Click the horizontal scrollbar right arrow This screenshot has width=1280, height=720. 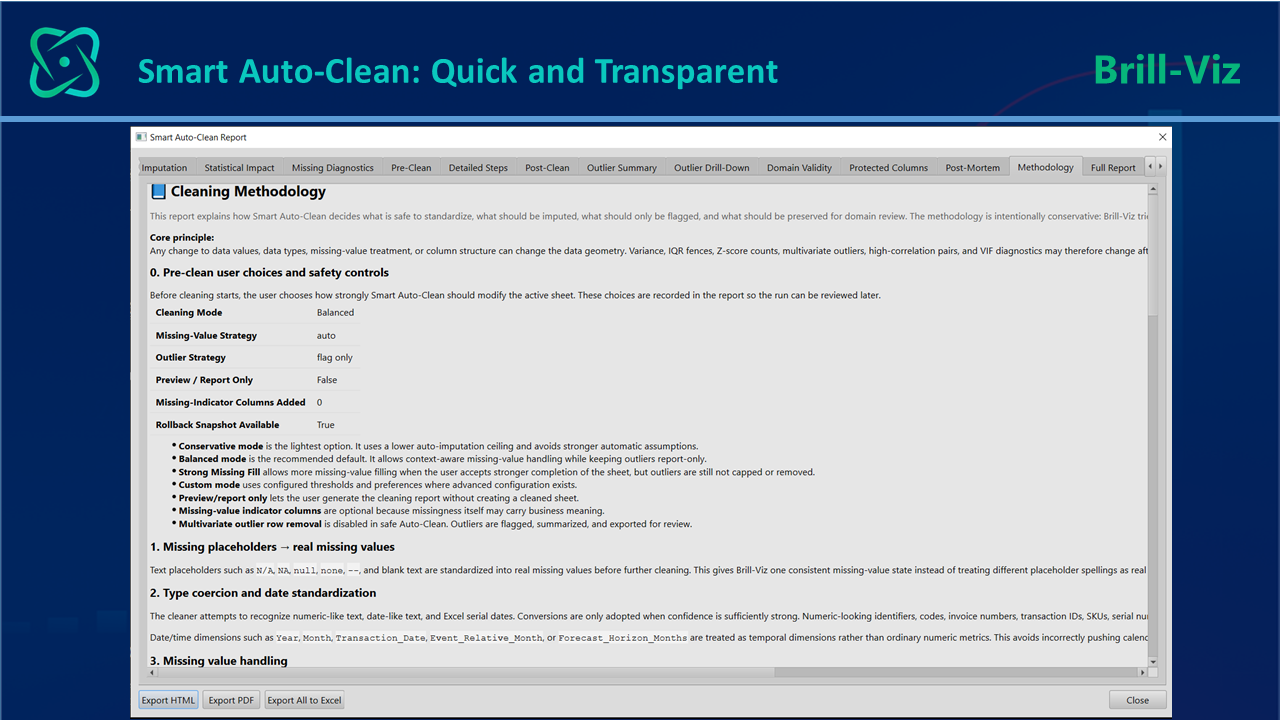click(1140, 673)
